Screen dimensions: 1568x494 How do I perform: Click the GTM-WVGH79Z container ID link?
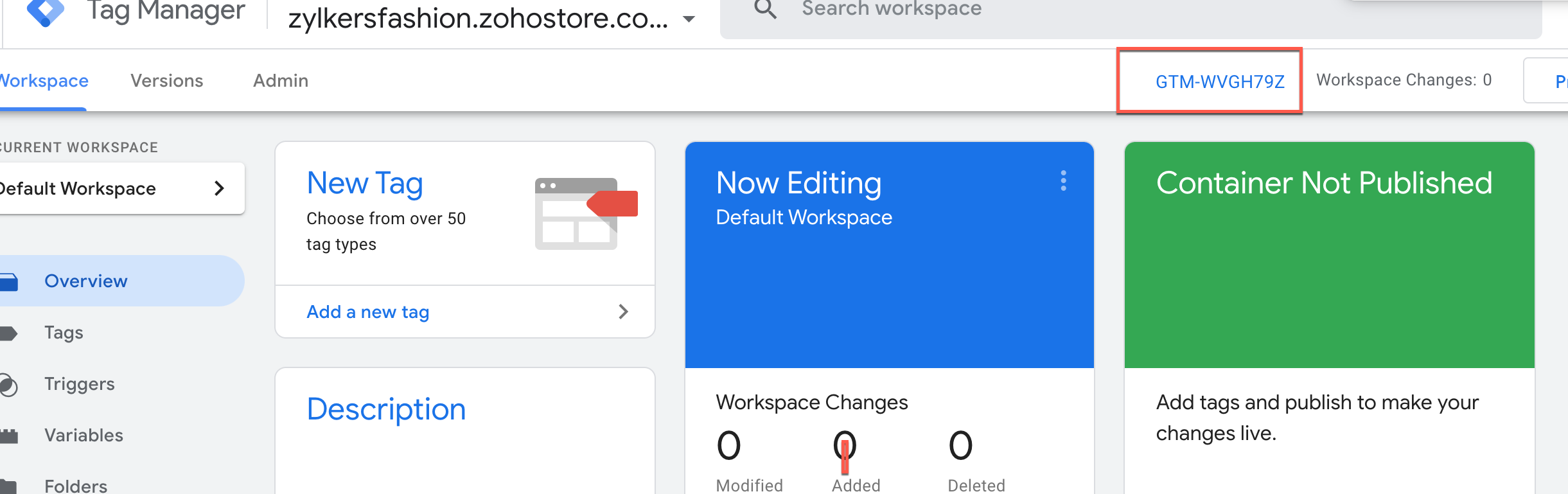click(x=1220, y=82)
